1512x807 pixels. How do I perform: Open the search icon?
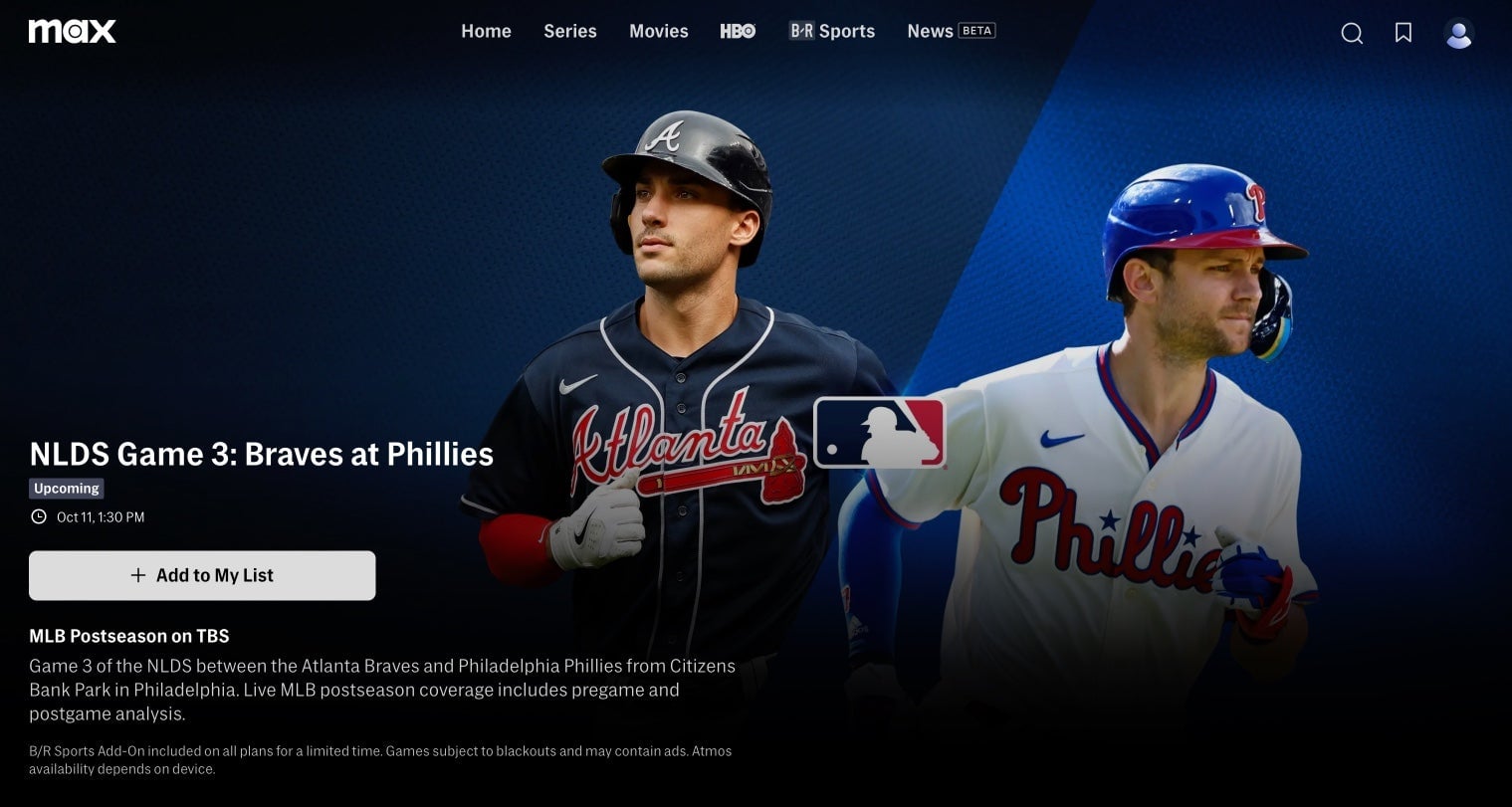pyautogui.click(x=1352, y=33)
